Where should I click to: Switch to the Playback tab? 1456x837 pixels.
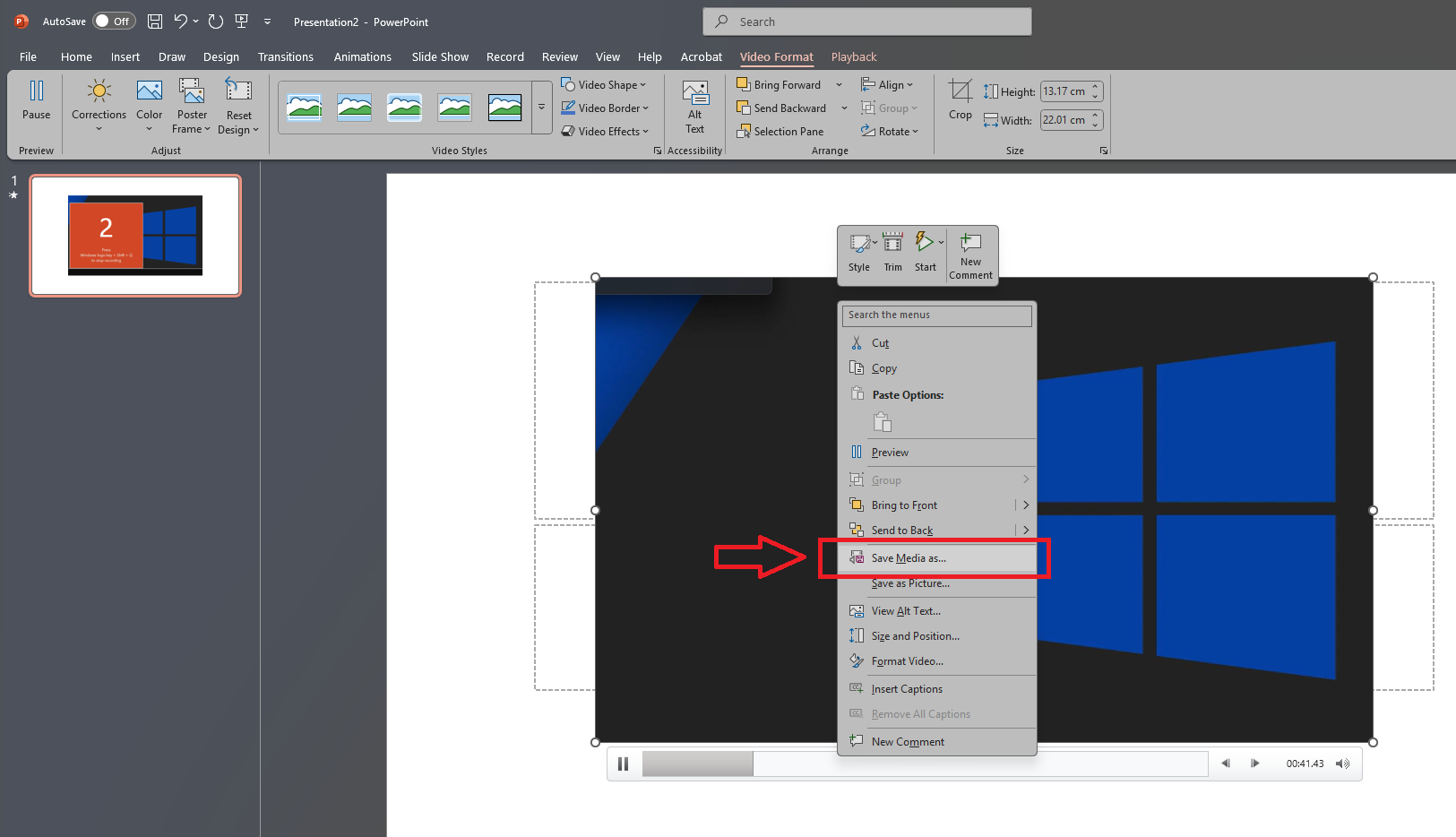point(853,56)
